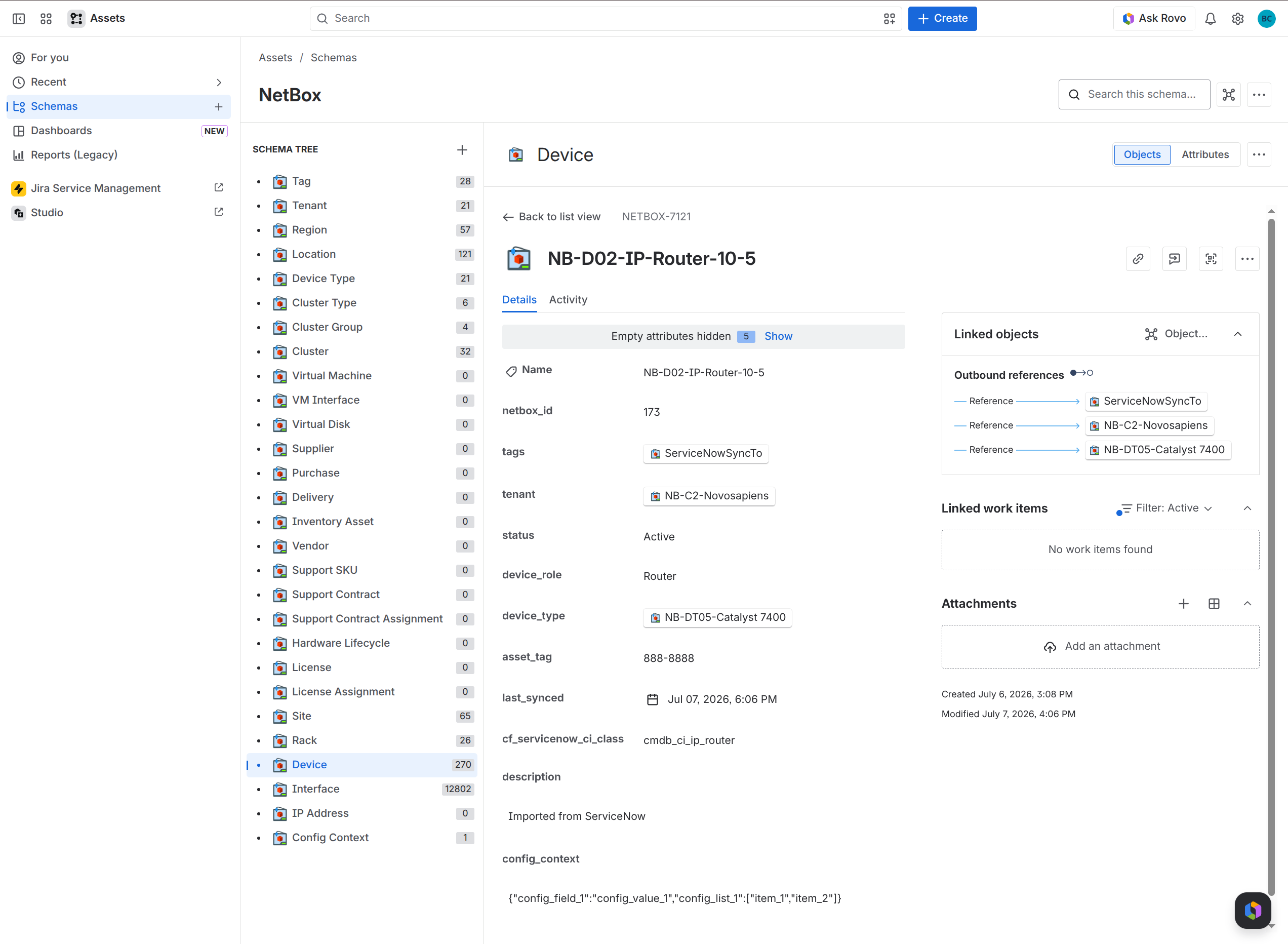The height and width of the screenshot is (944, 1288).
Task: Select Cluster in schema tree
Action: pos(362,351)
